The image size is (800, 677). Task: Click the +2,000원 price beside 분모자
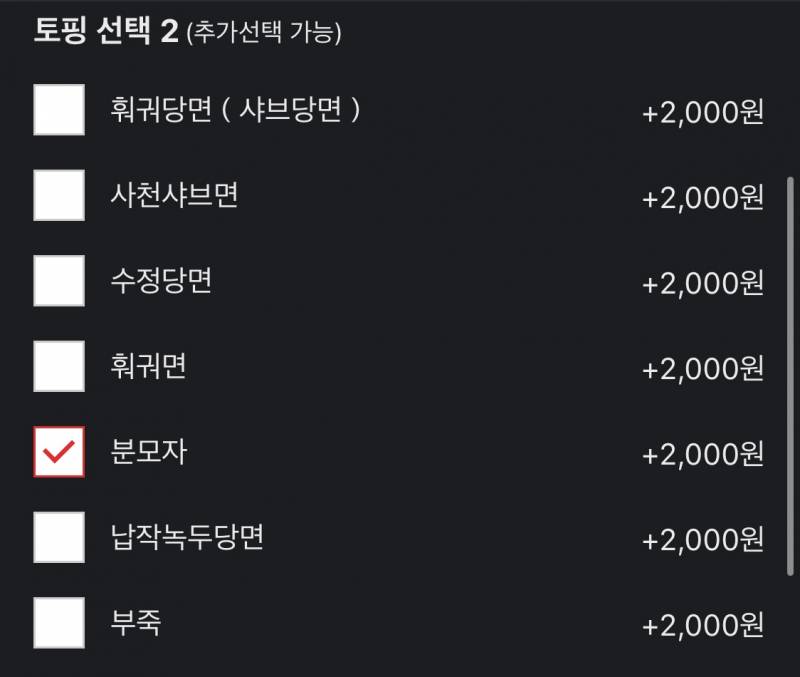(x=700, y=451)
